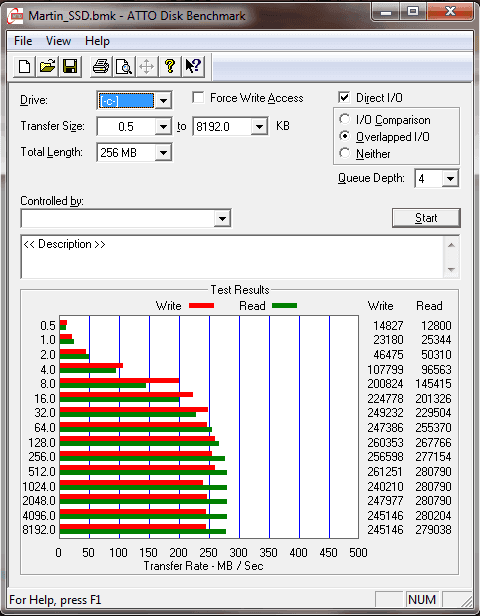This screenshot has height=616, width=480.
Task: Activate context help arrow-question icon
Action: pos(193,66)
